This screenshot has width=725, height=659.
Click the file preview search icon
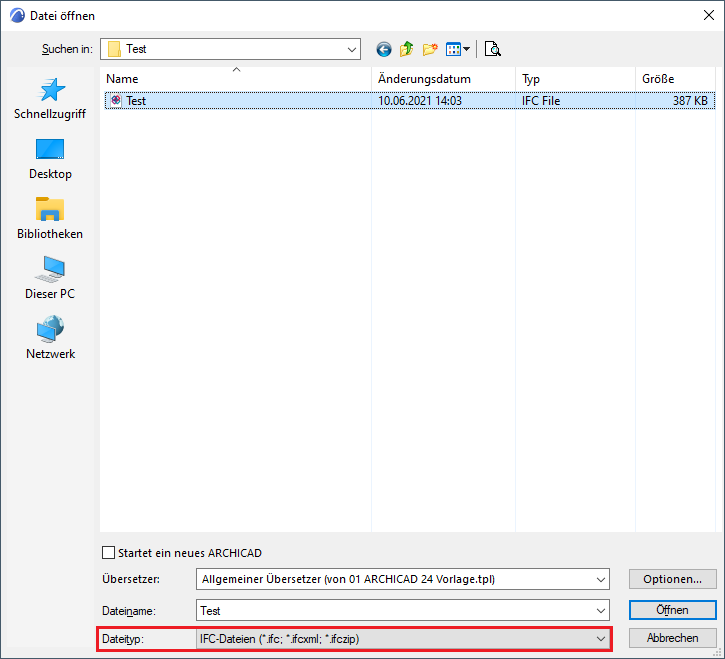(492, 49)
